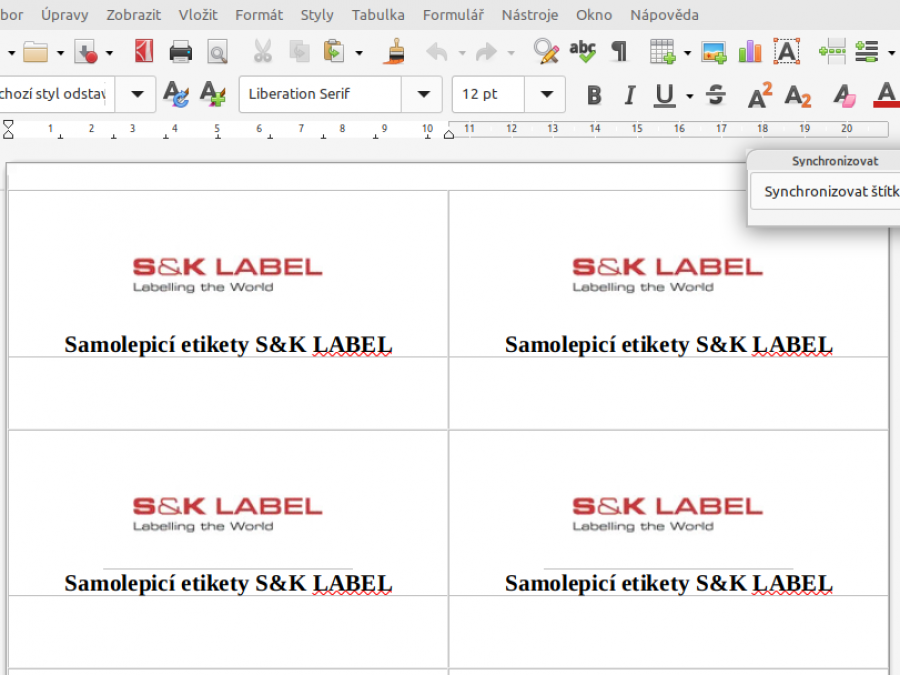Image resolution: width=900 pixels, height=675 pixels.
Task: Click Update Selected Style icon
Action: click(x=176, y=94)
